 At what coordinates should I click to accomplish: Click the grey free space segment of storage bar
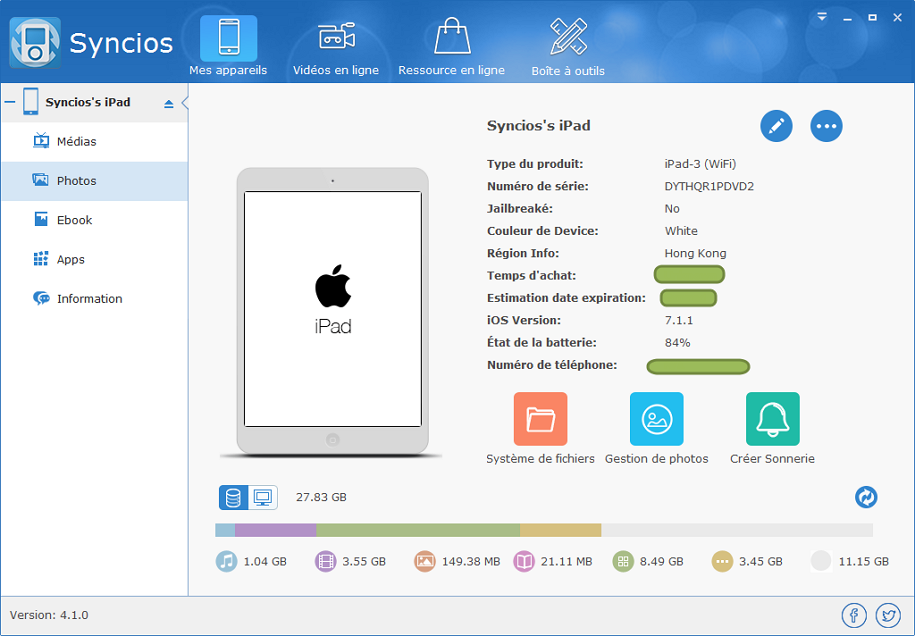[737, 530]
